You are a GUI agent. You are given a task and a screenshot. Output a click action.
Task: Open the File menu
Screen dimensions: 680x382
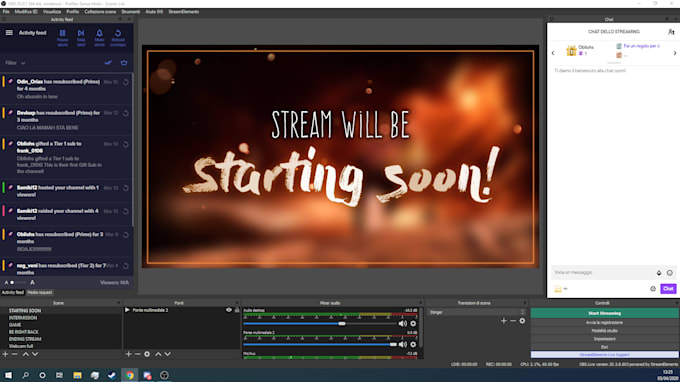tap(6, 12)
